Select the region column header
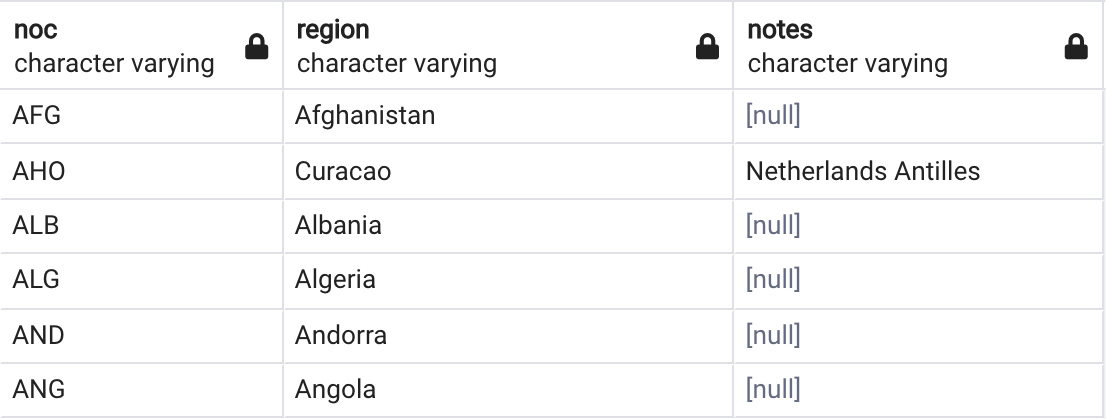1106x419 pixels. click(x=509, y=45)
